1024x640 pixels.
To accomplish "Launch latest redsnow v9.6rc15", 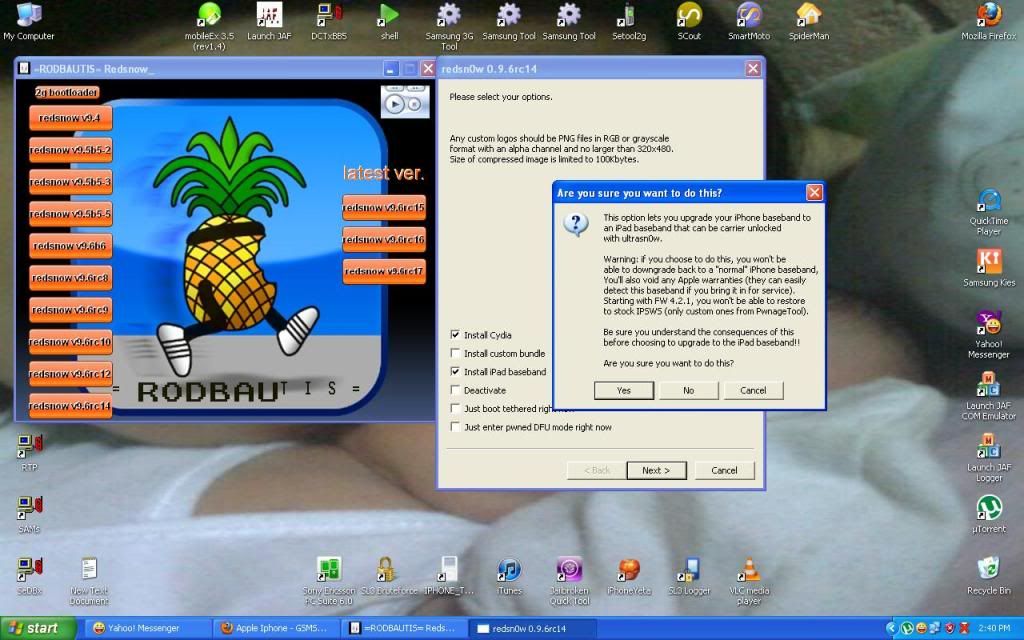I will click(384, 208).
